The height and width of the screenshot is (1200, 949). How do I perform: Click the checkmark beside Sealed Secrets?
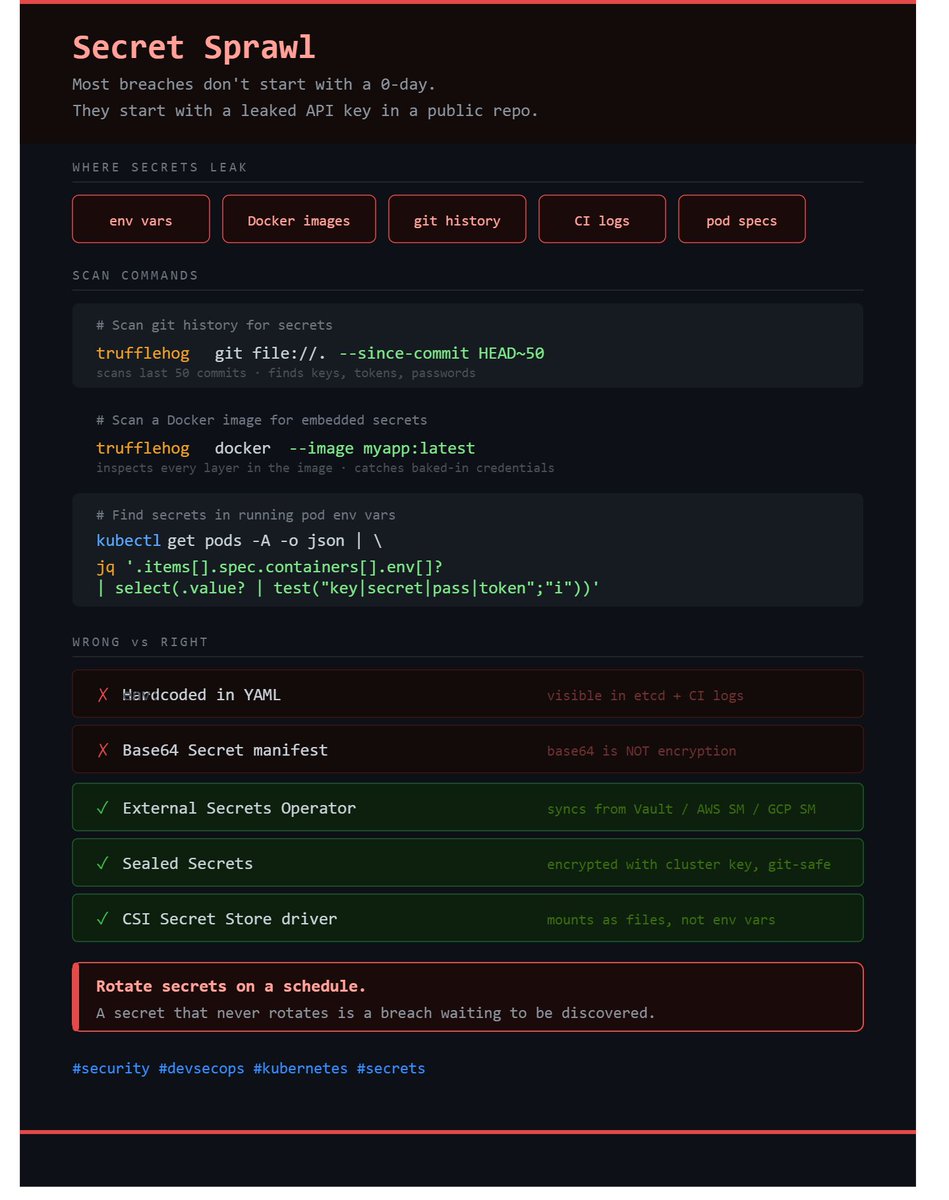tap(103, 863)
